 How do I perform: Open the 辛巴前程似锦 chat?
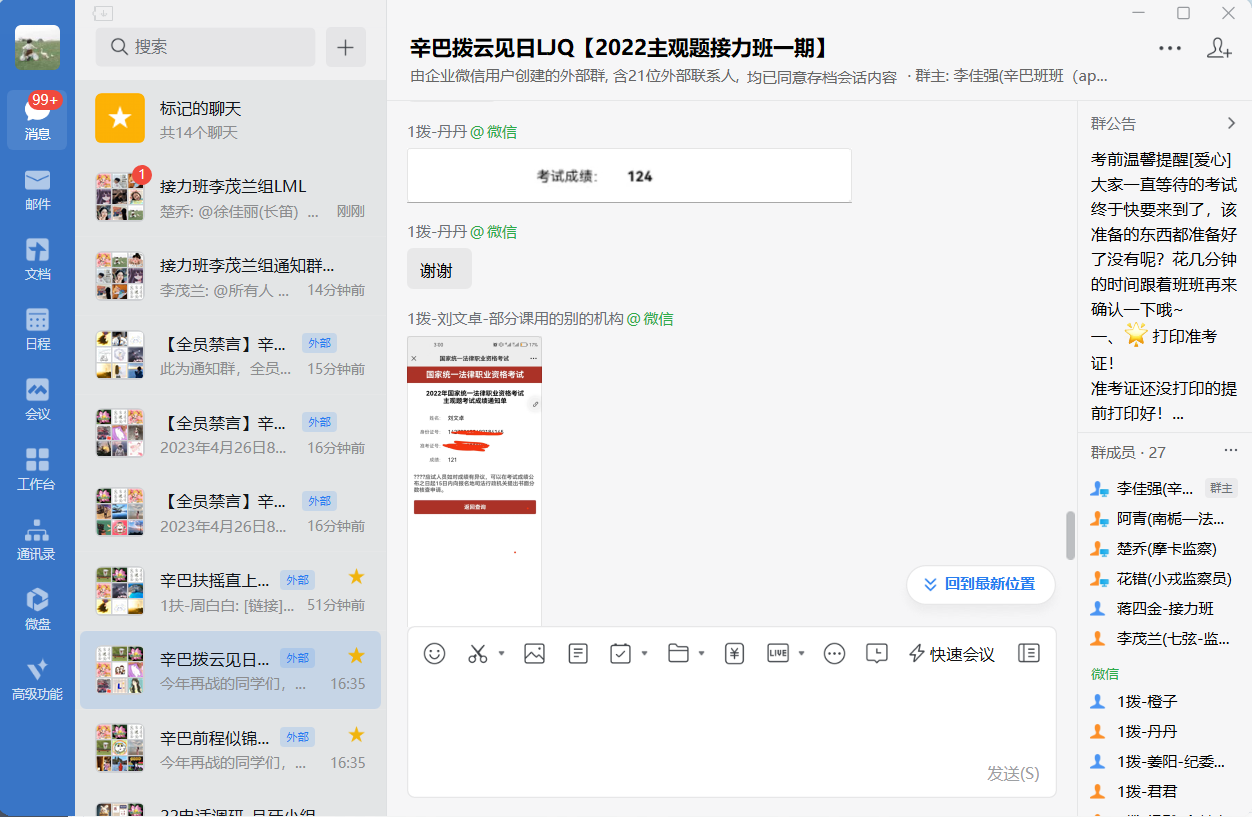click(x=230, y=749)
